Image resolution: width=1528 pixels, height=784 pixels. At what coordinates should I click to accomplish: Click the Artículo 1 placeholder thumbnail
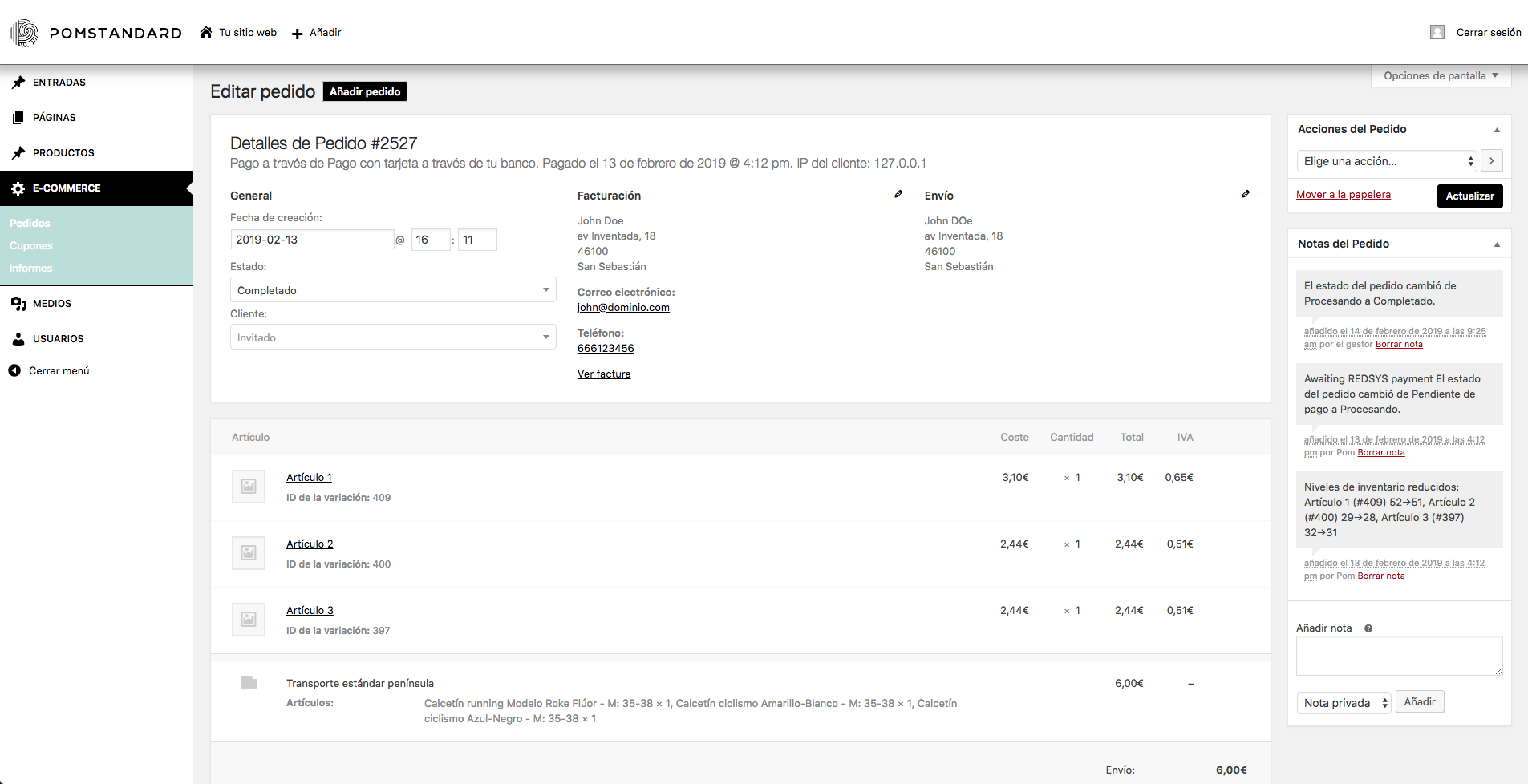point(249,486)
